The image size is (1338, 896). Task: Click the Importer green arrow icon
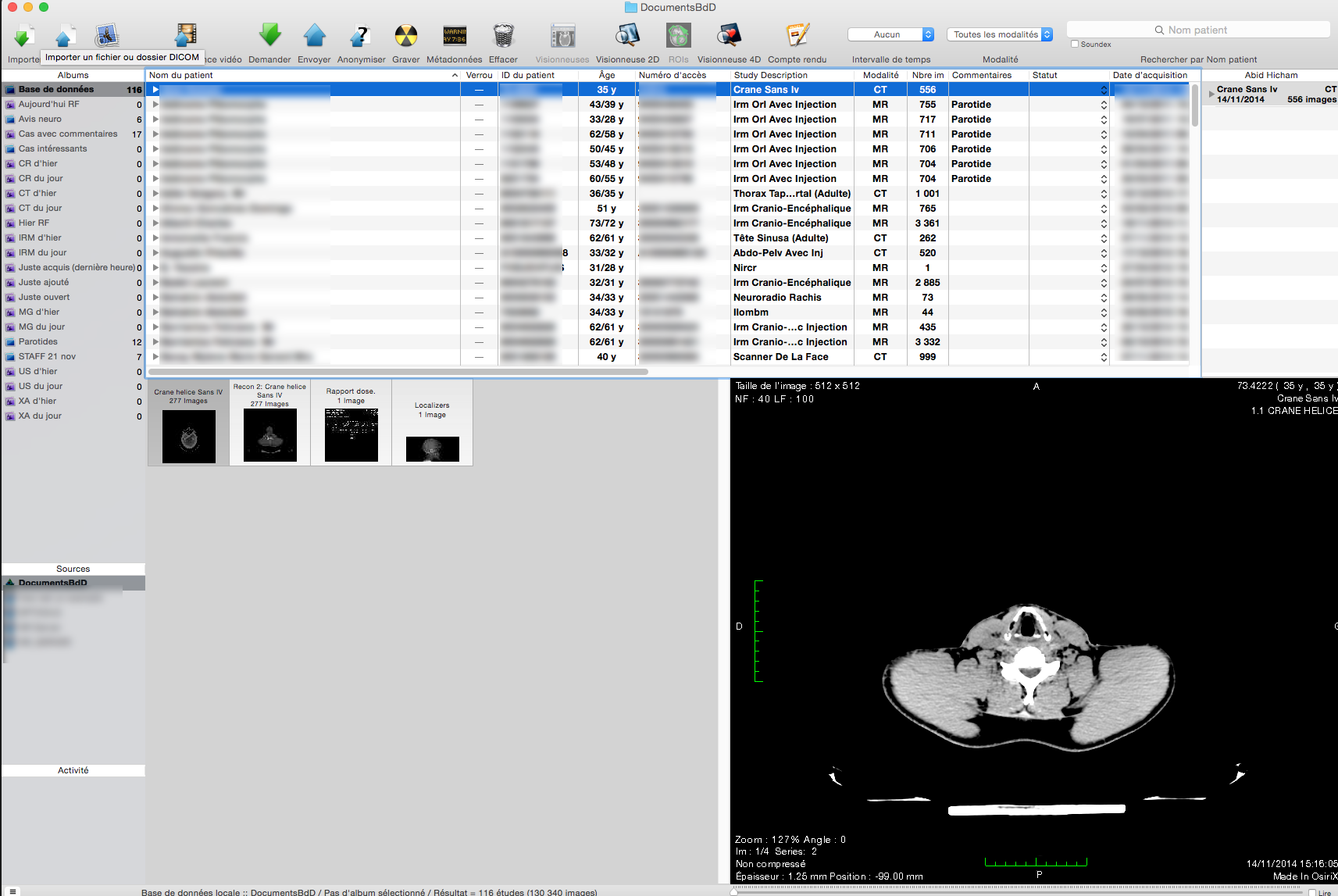[x=23, y=35]
